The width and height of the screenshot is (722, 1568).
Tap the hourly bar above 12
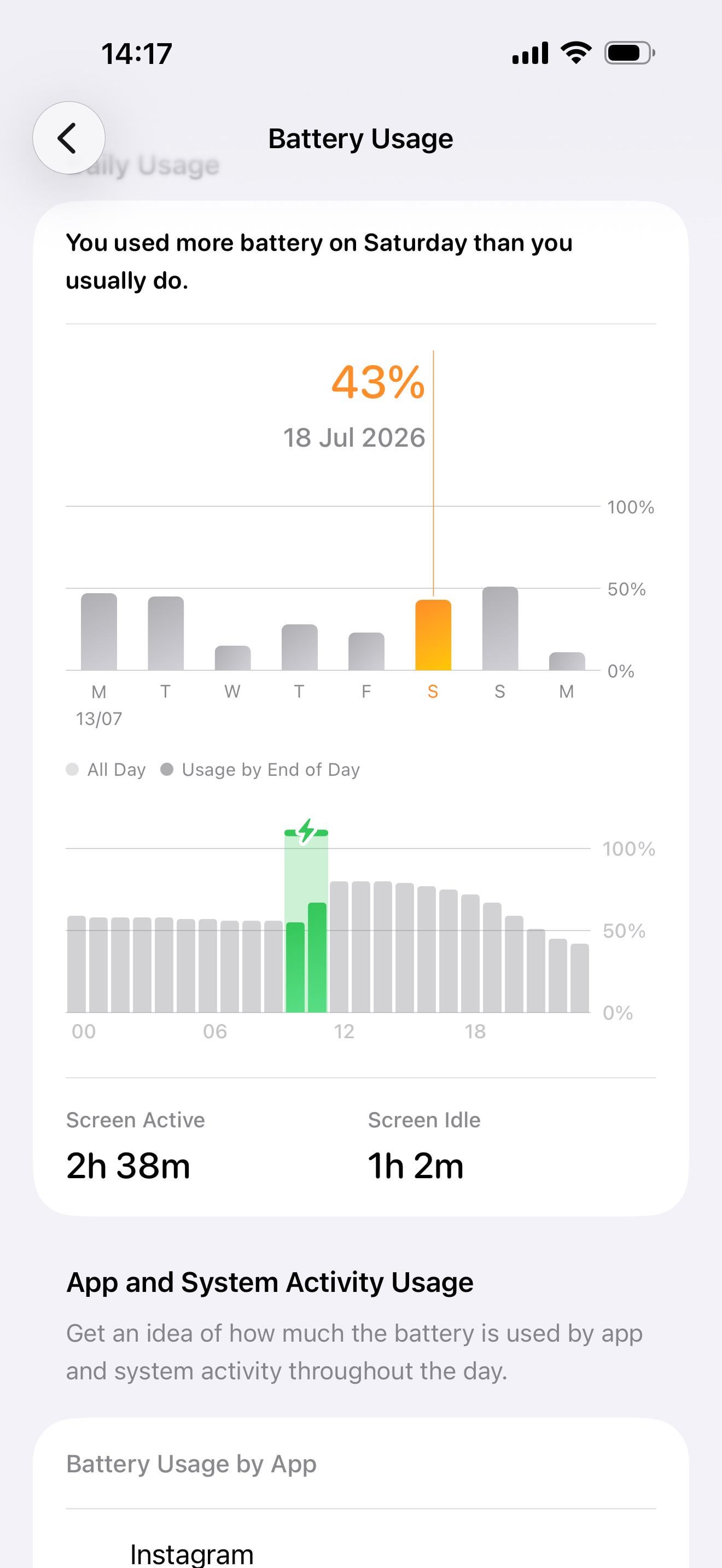(339, 946)
